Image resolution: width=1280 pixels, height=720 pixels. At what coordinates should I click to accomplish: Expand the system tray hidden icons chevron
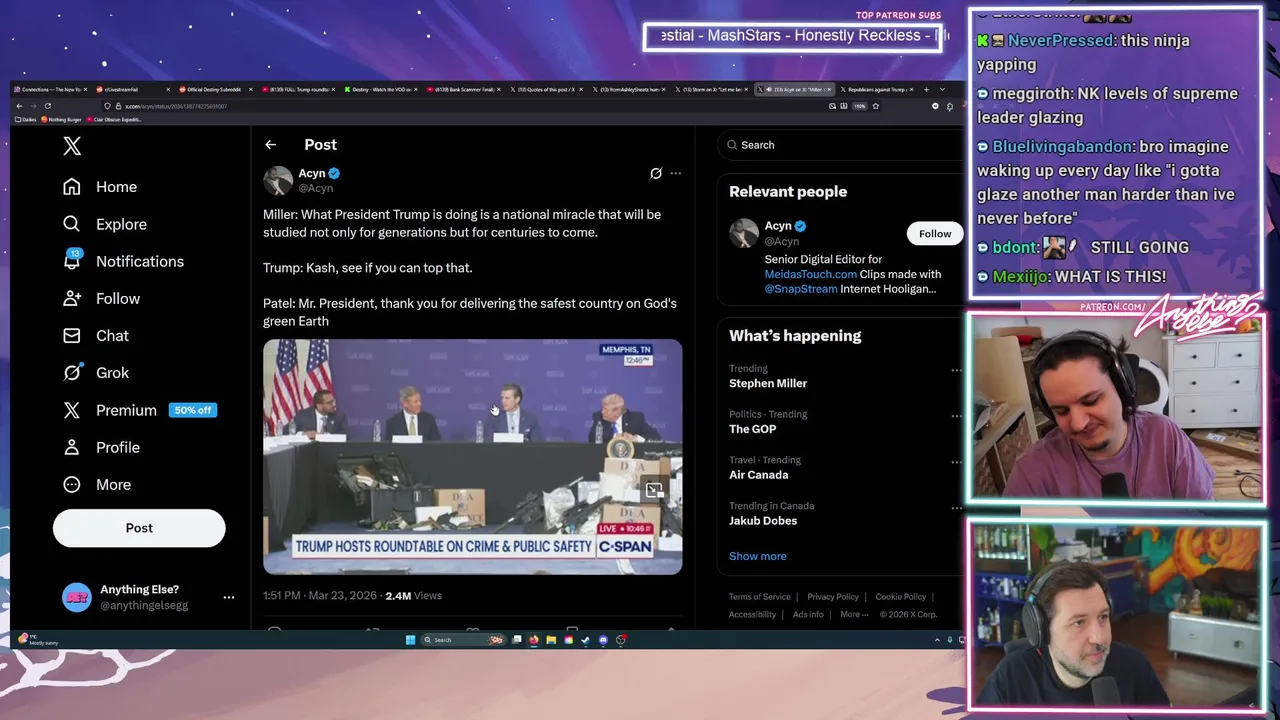point(937,640)
